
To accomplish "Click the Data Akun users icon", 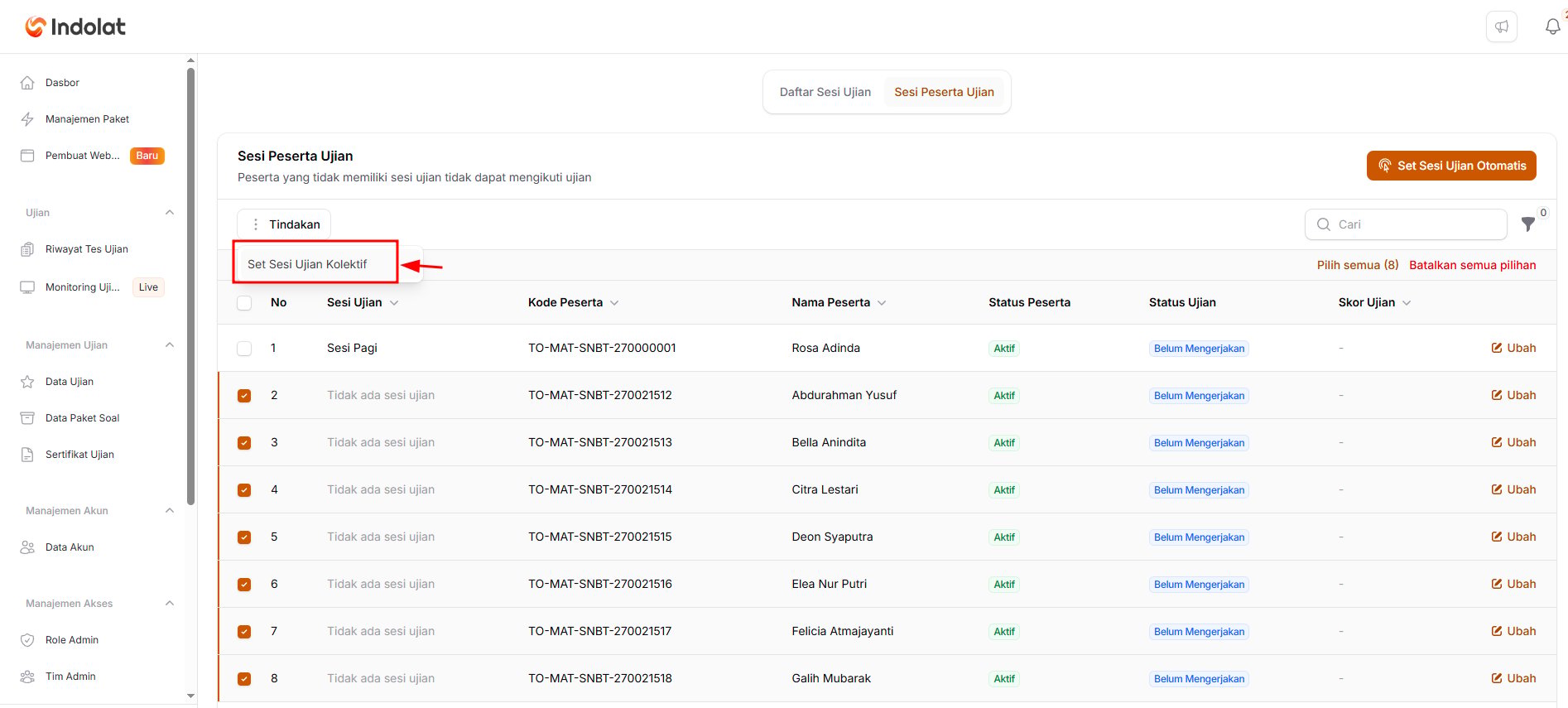I will [27, 547].
